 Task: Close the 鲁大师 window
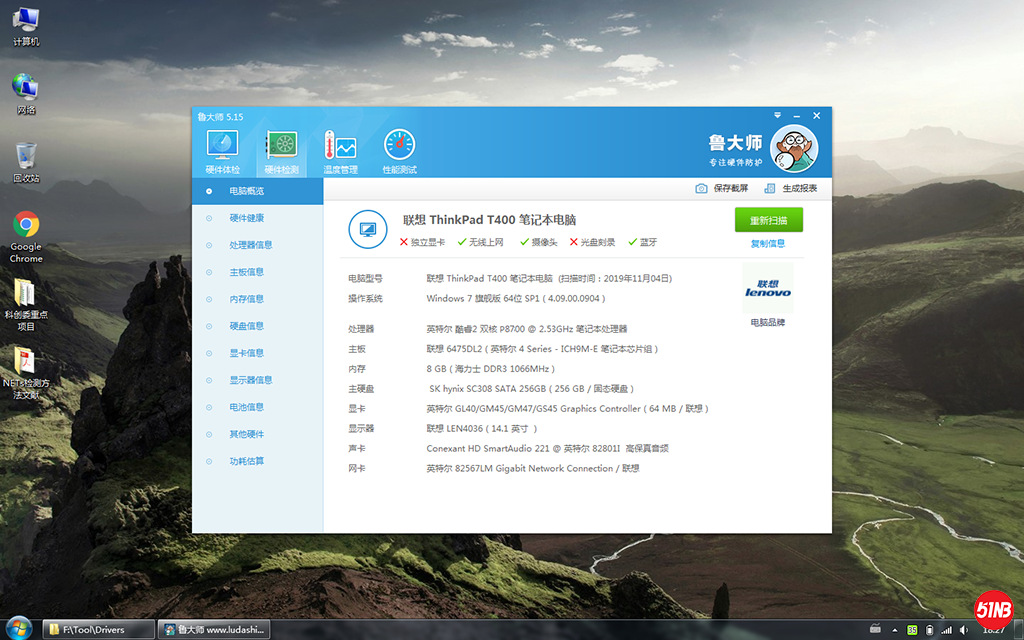click(x=816, y=116)
